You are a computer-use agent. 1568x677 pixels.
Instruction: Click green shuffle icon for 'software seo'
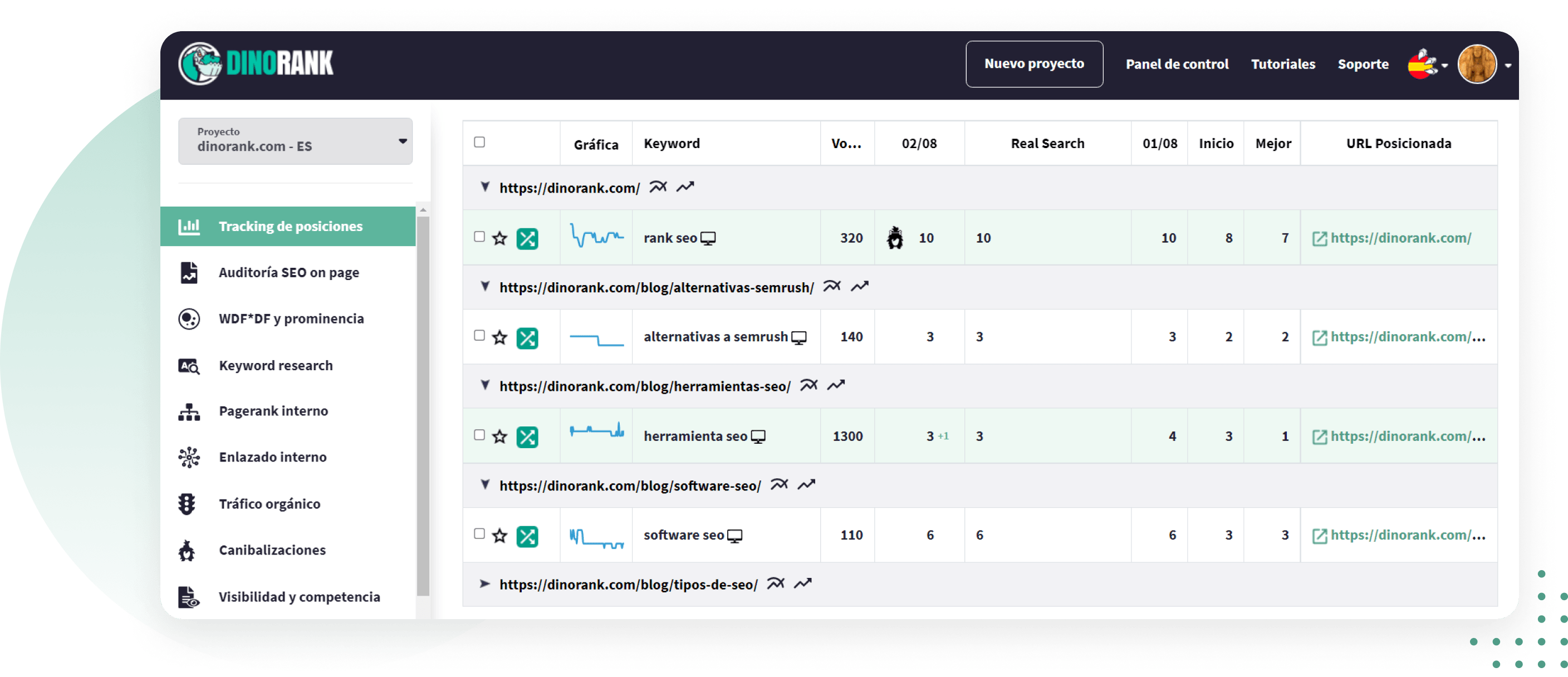coord(527,536)
